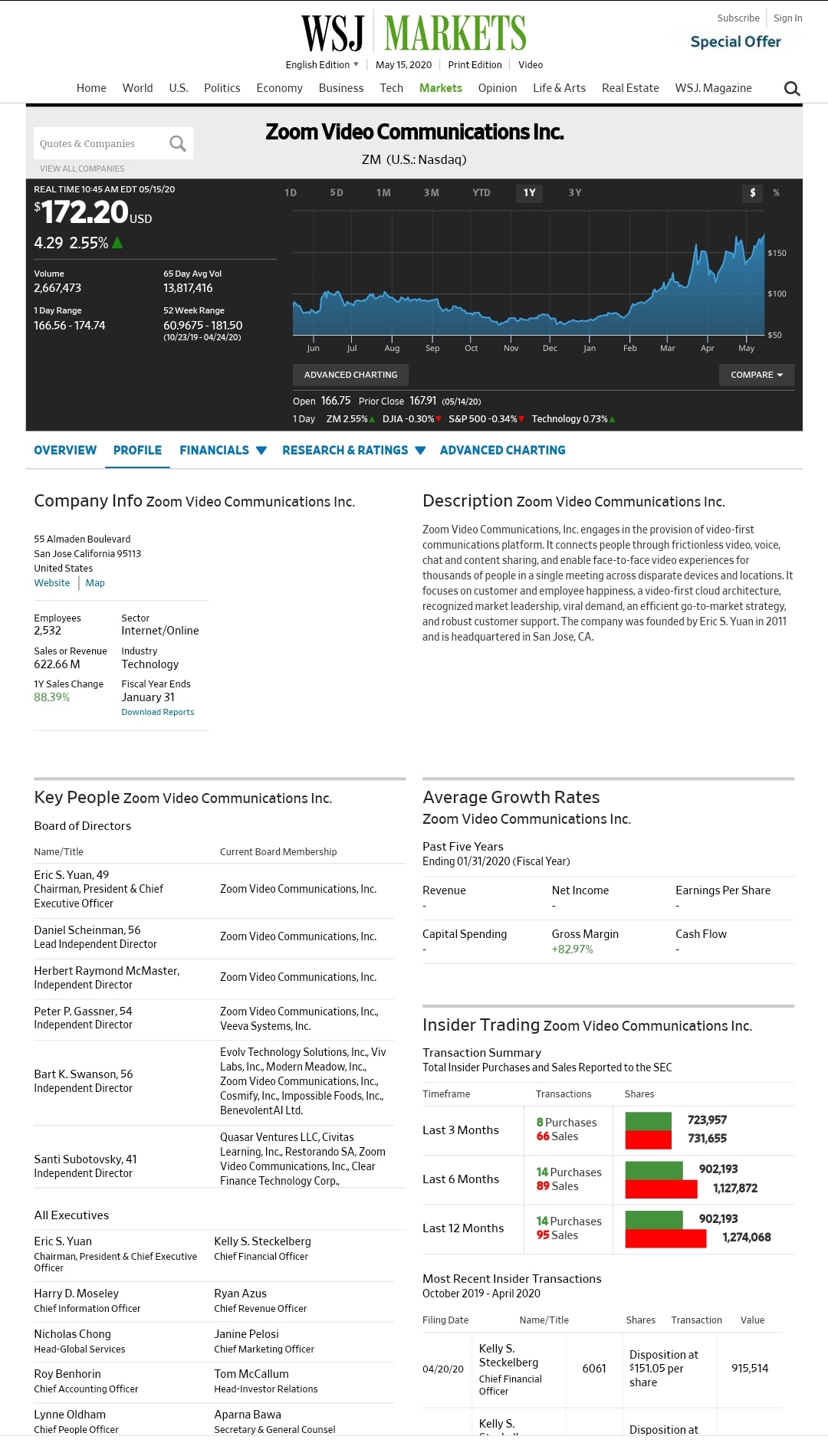Open the Tech section
Screen dimensions: 828x1456
point(392,88)
